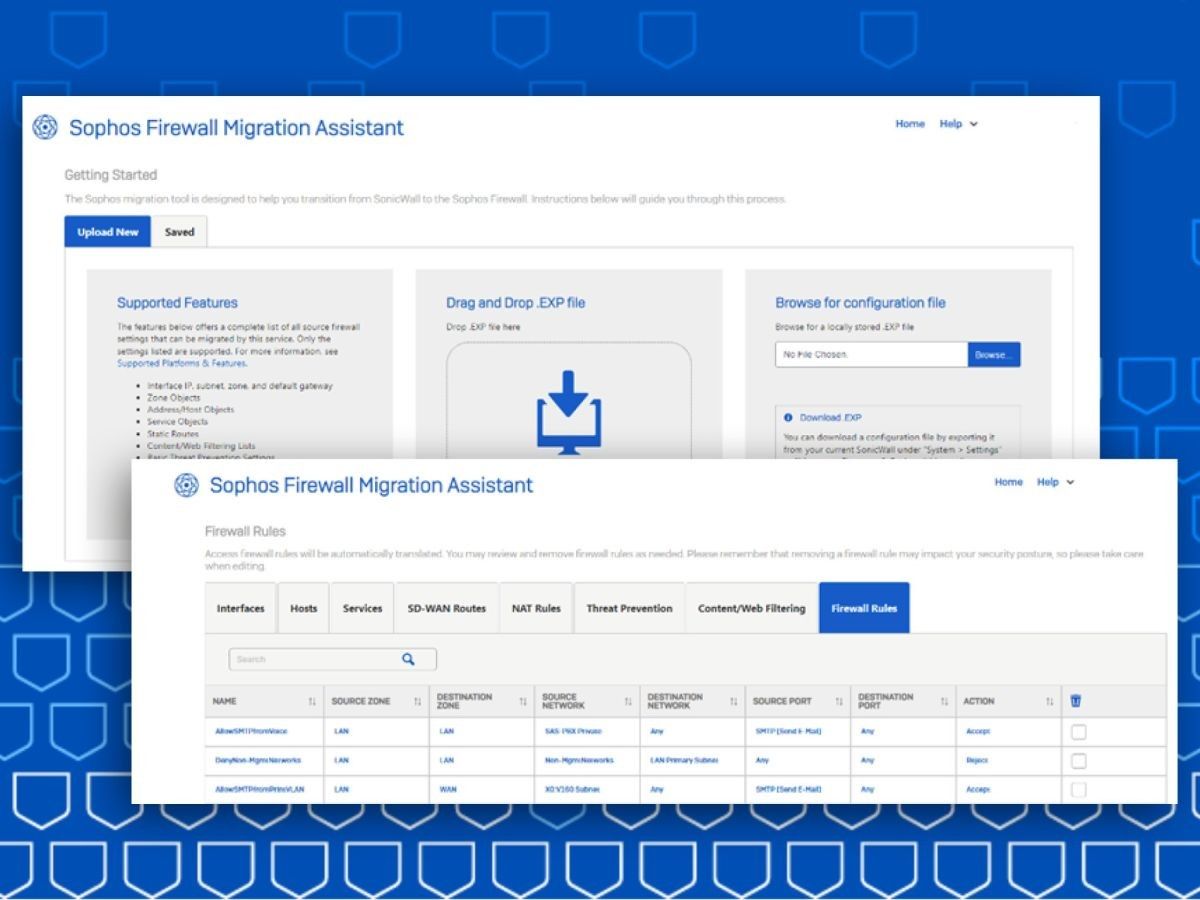Click the Sophos logo beside Getting Started title
The image size is (1200, 900).
45,127
